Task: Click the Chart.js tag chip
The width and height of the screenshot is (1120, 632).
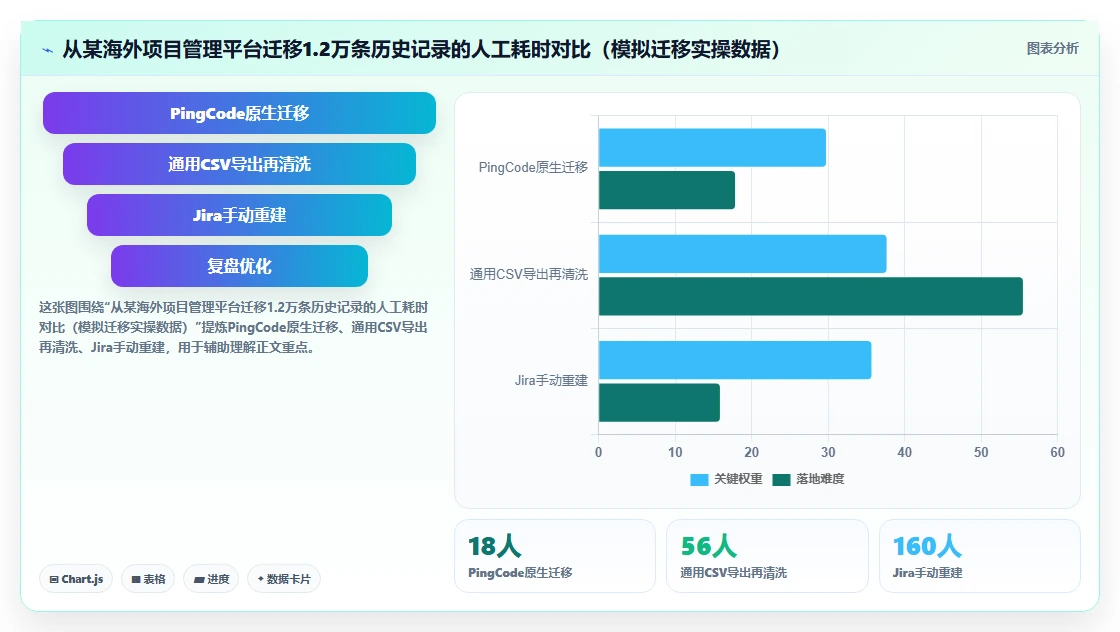Action: (x=76, y=579)
